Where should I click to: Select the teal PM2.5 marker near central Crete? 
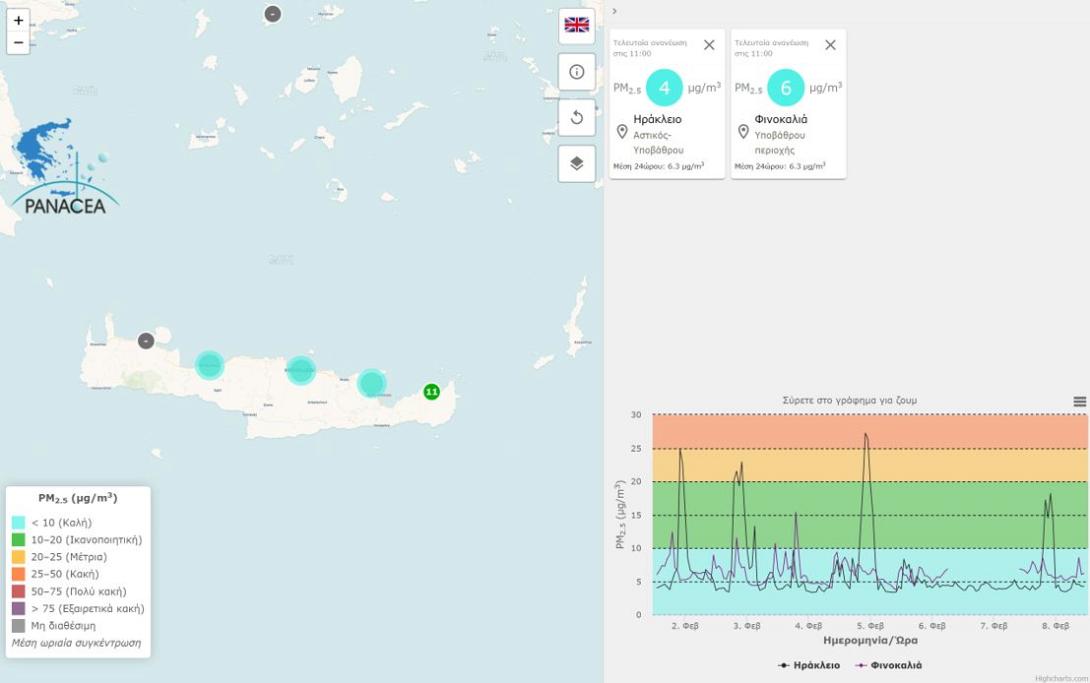[300, 369]
